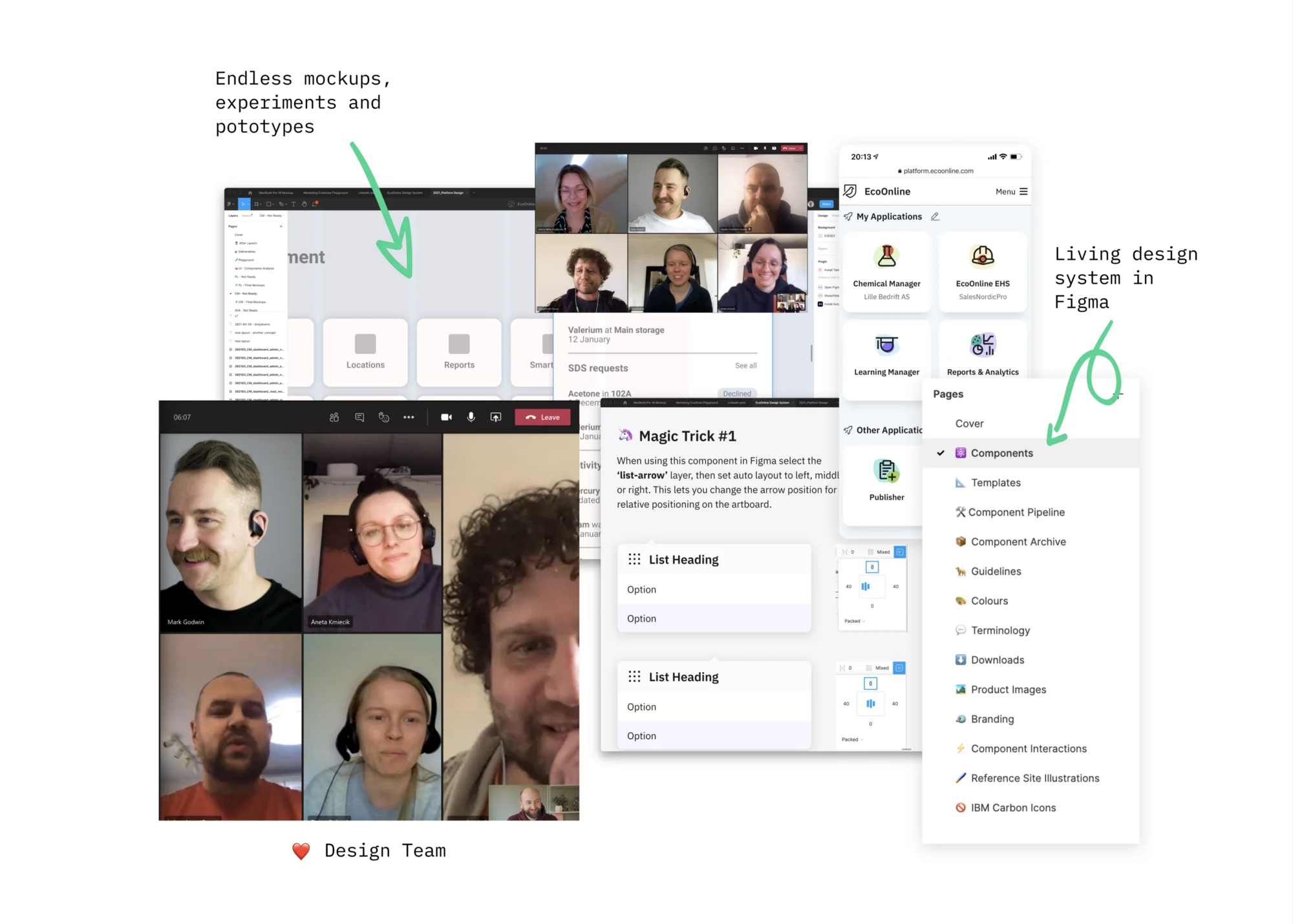This screenshot has width=1293, height=924.
Task: Select the Pen tool in Figma toolbar
Action: pos(282,204)
